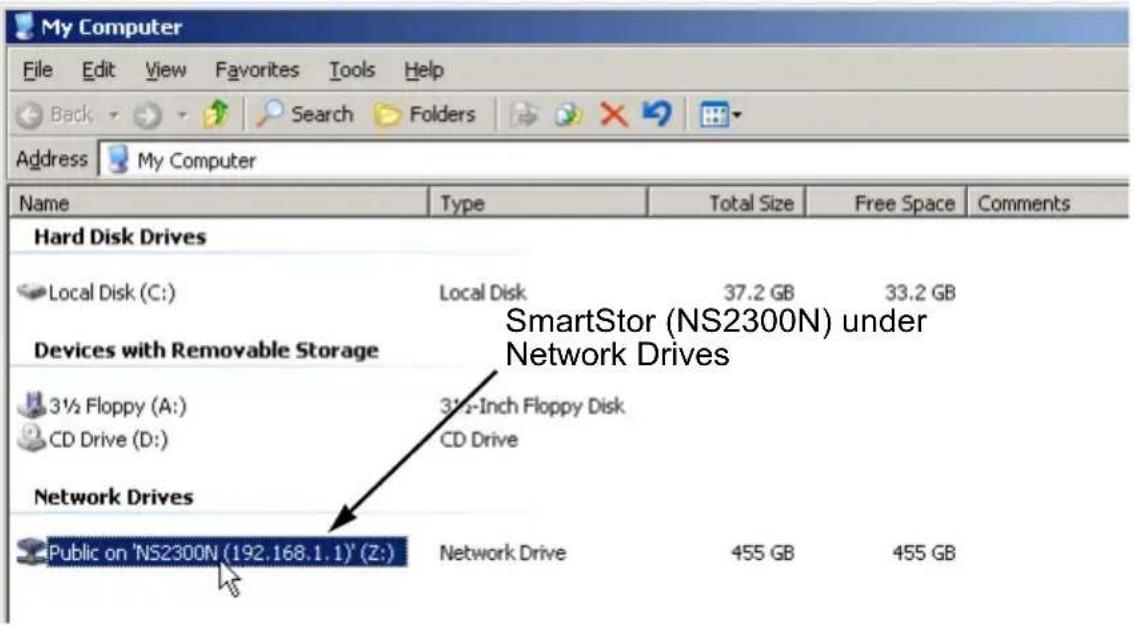Click the Network Drive type cell
The width and height of the screenshot is (1134, 625).
tap(503, 553)
